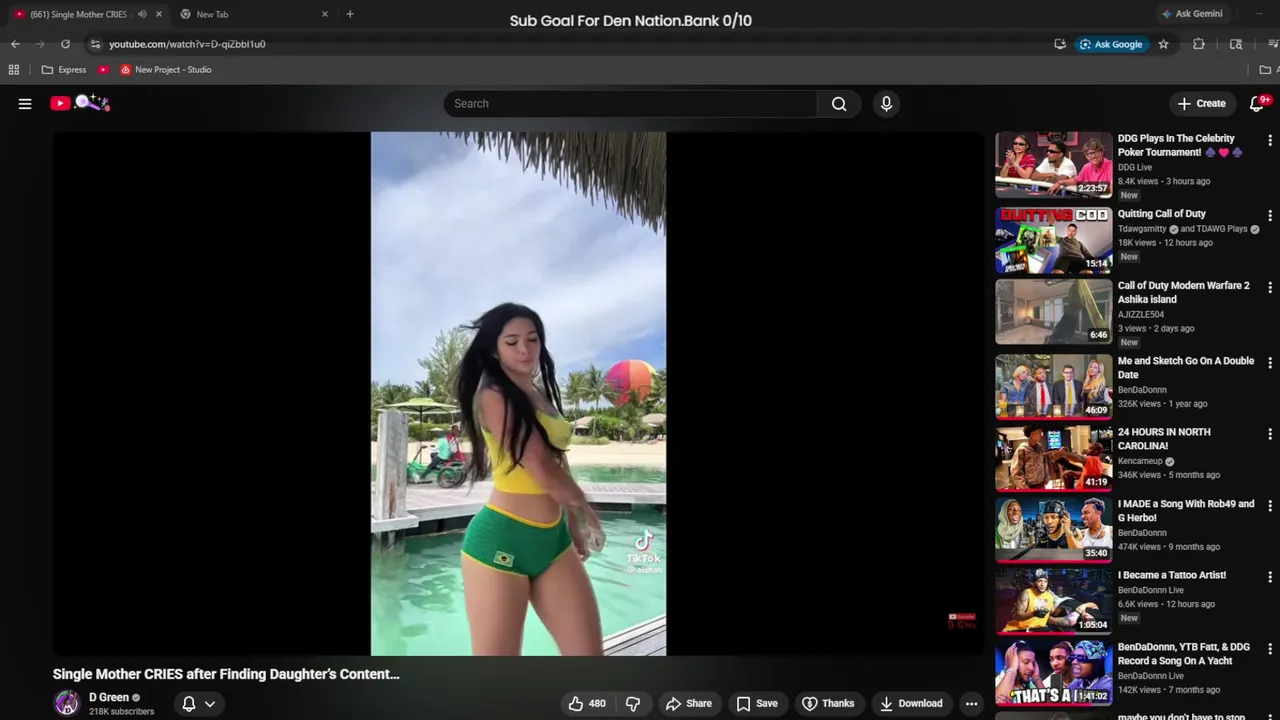The height and width of the screenshot is (720, 1280).
Task: Click the browser address bar URL
Action: [187, 44]
